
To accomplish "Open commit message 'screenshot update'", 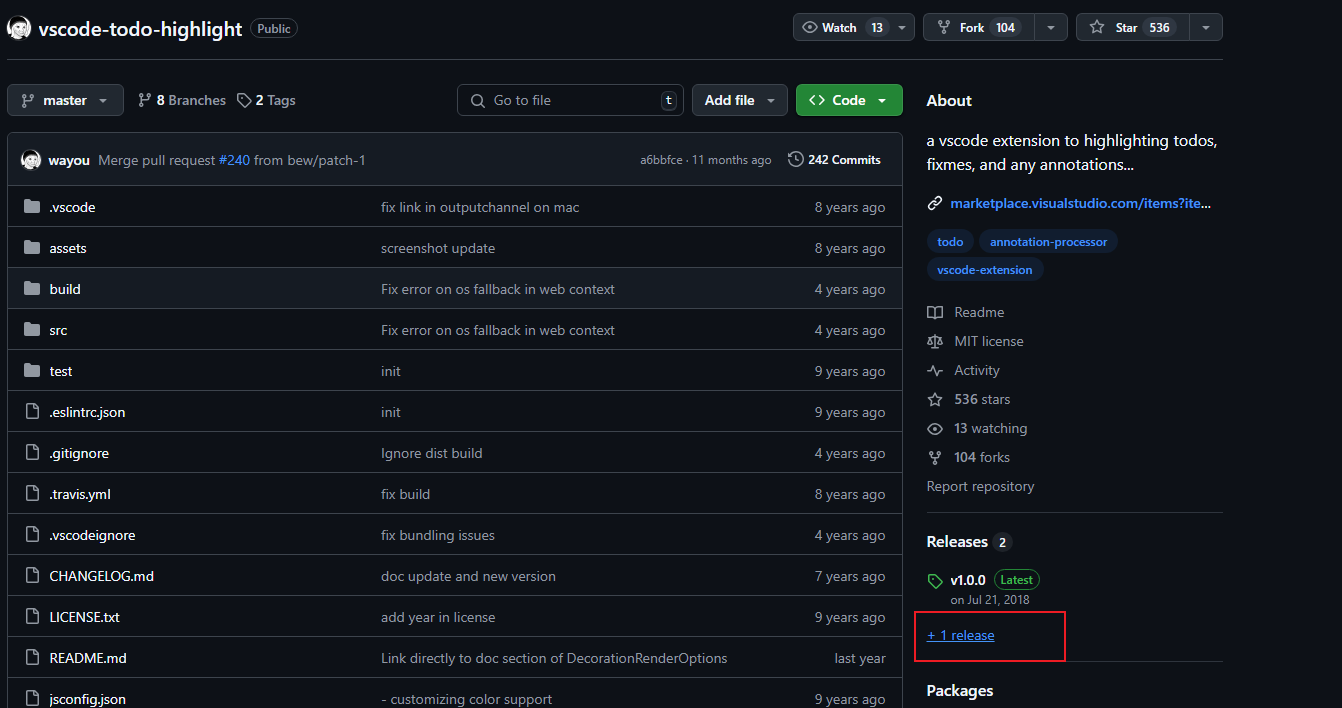I will point(438,248).
